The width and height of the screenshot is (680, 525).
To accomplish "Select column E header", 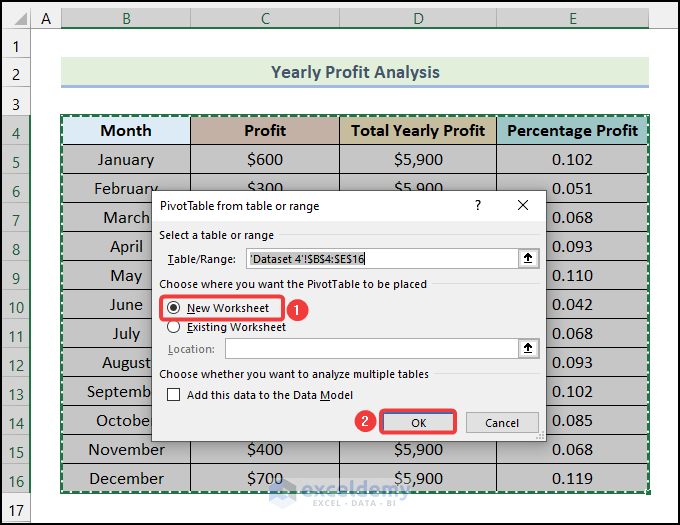I will [x=573, y=19].
